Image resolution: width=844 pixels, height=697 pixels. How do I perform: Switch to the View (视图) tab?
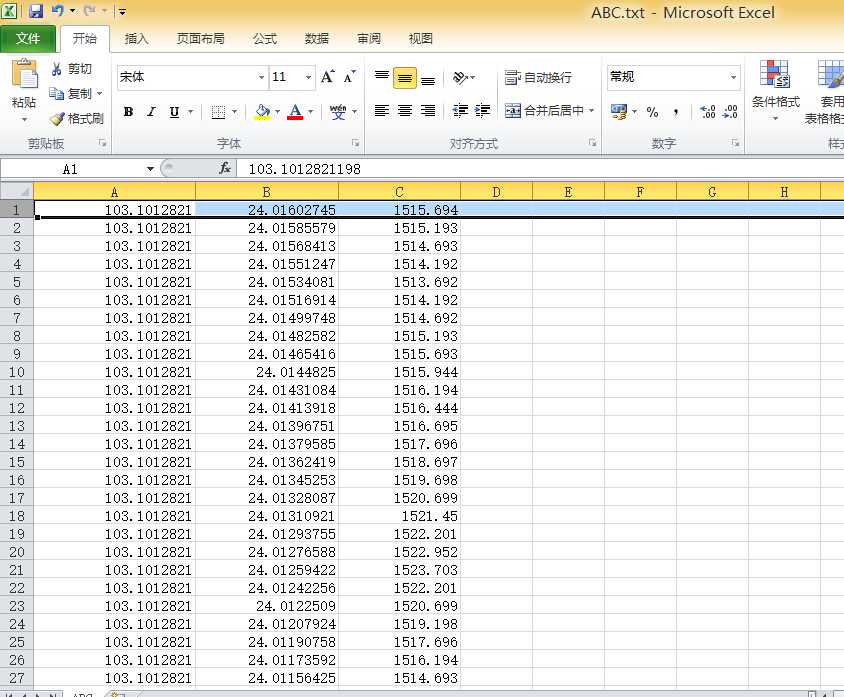coord(420,39)
